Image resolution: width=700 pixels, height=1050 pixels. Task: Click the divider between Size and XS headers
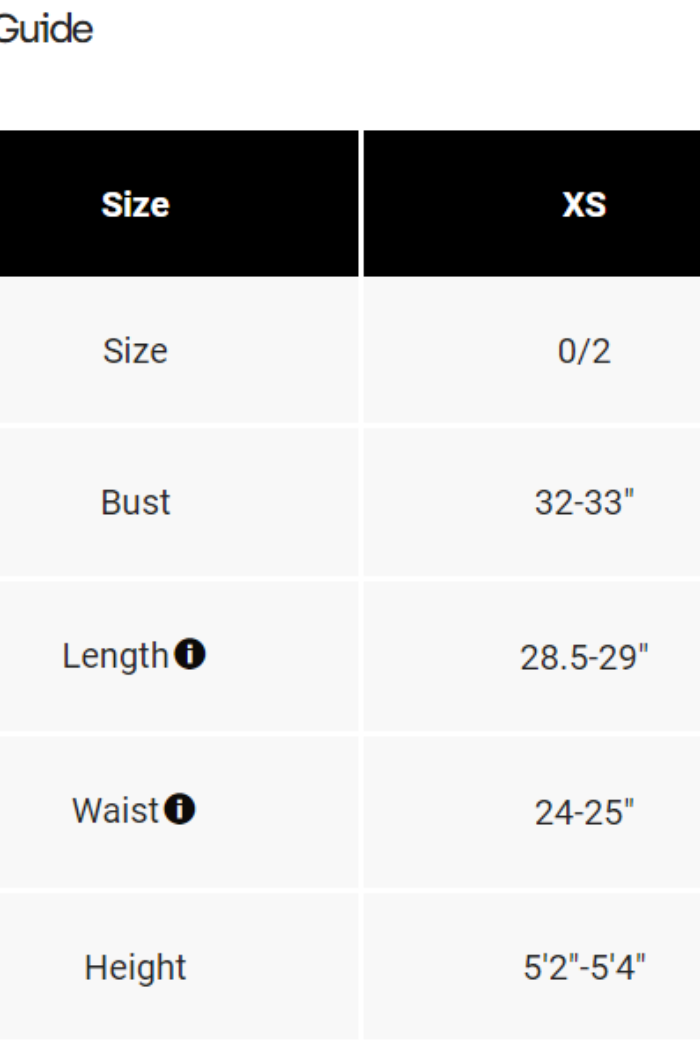[361, 204]
